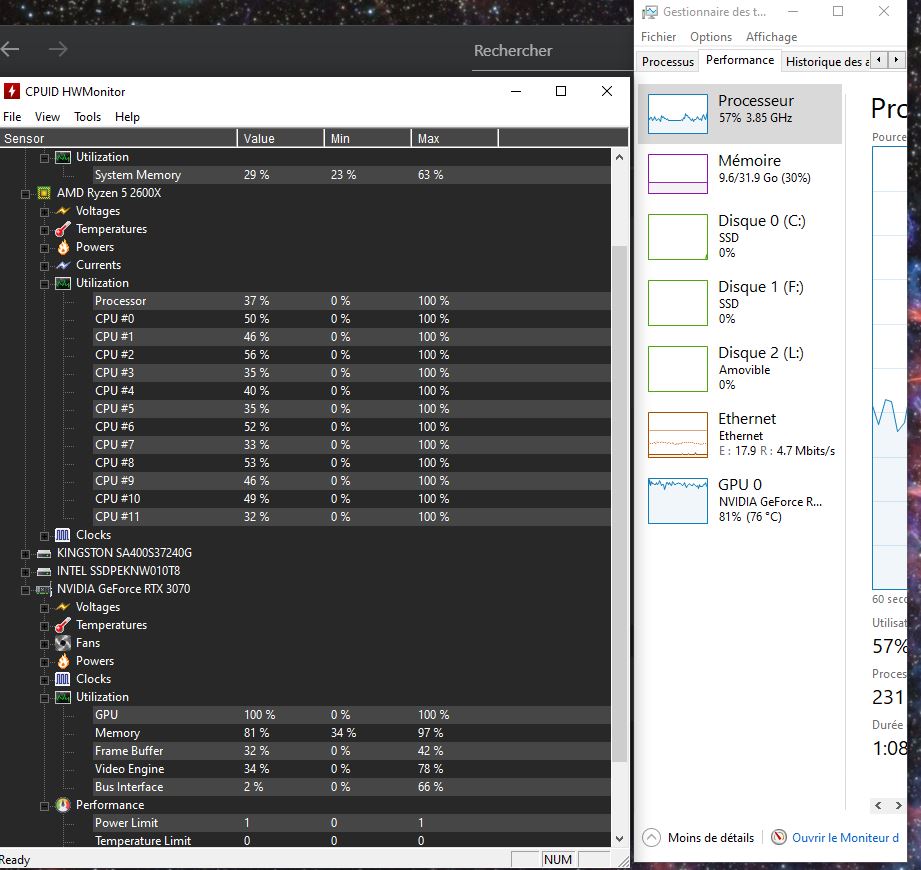This screenshot has height=870, width=921.
Task: Expand the INTEL SSDPEKNW010T8 drive node
Action: coord(26,571)
